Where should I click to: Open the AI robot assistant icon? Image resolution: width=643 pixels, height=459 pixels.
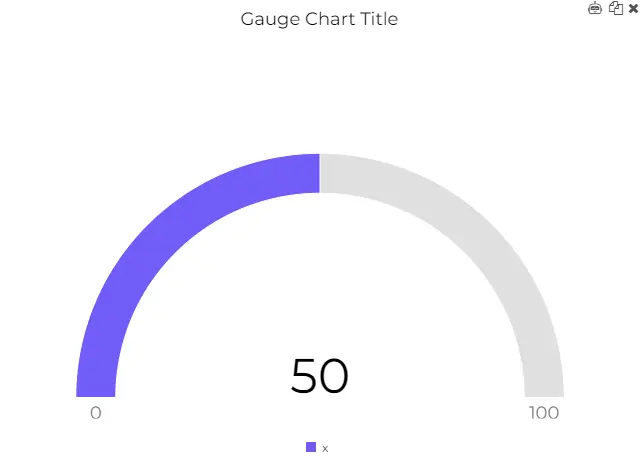pos(595,8)
